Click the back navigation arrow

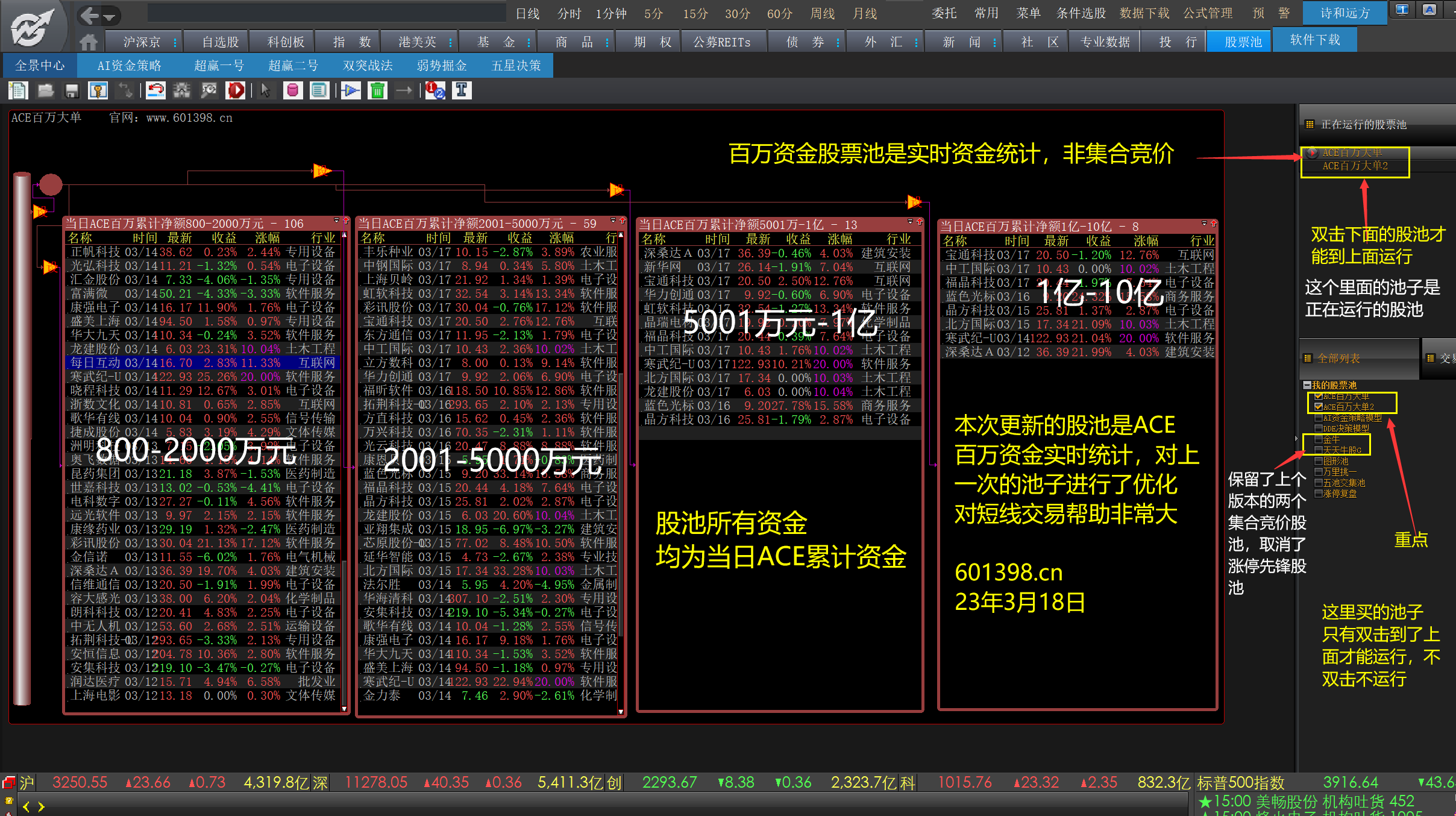click(x=89, y=16)
